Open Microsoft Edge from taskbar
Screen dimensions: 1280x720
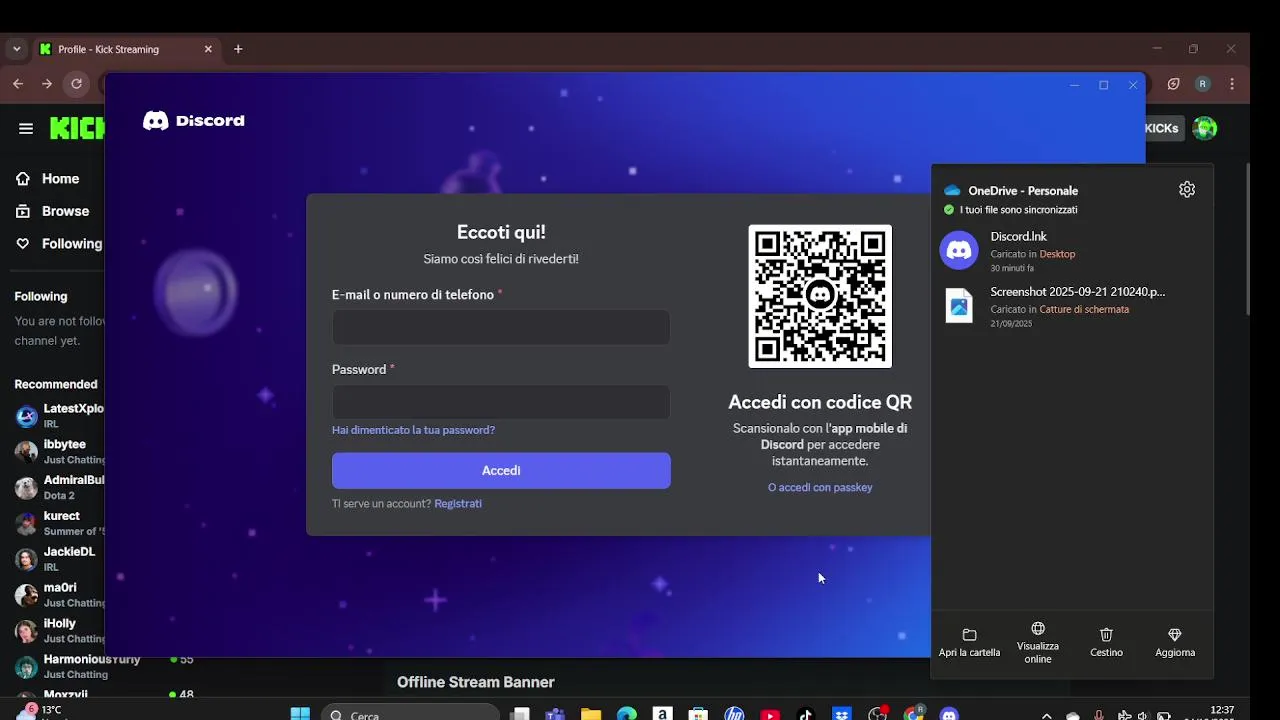click(x=627, y=714)
